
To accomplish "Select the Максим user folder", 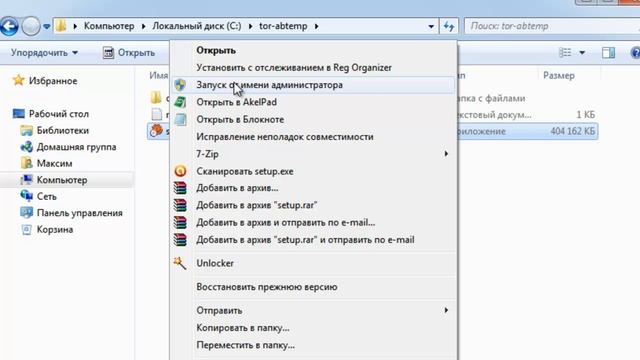I will click(x=54, y=163).
